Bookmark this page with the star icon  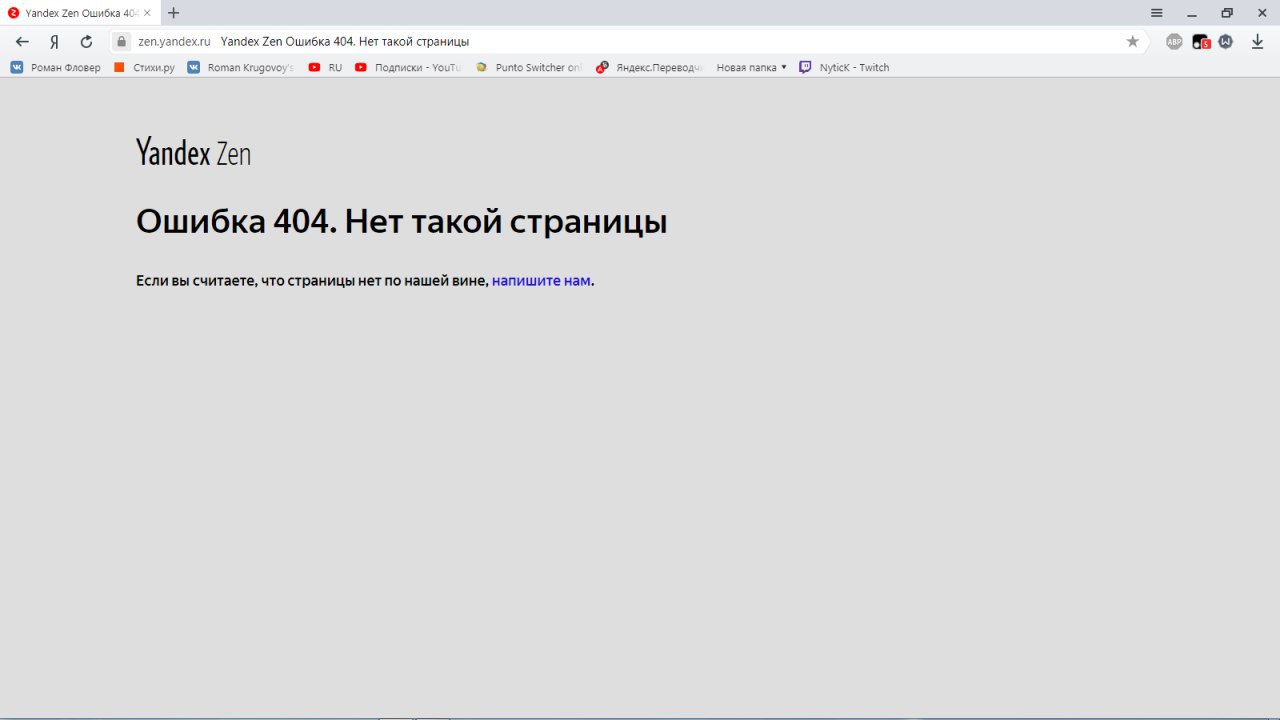1132,42
